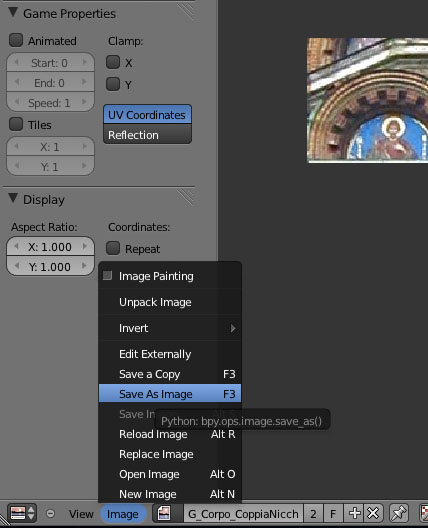428x528 pixels.
Task: Click the Game Properties panel drag grip
Action: 186,11
